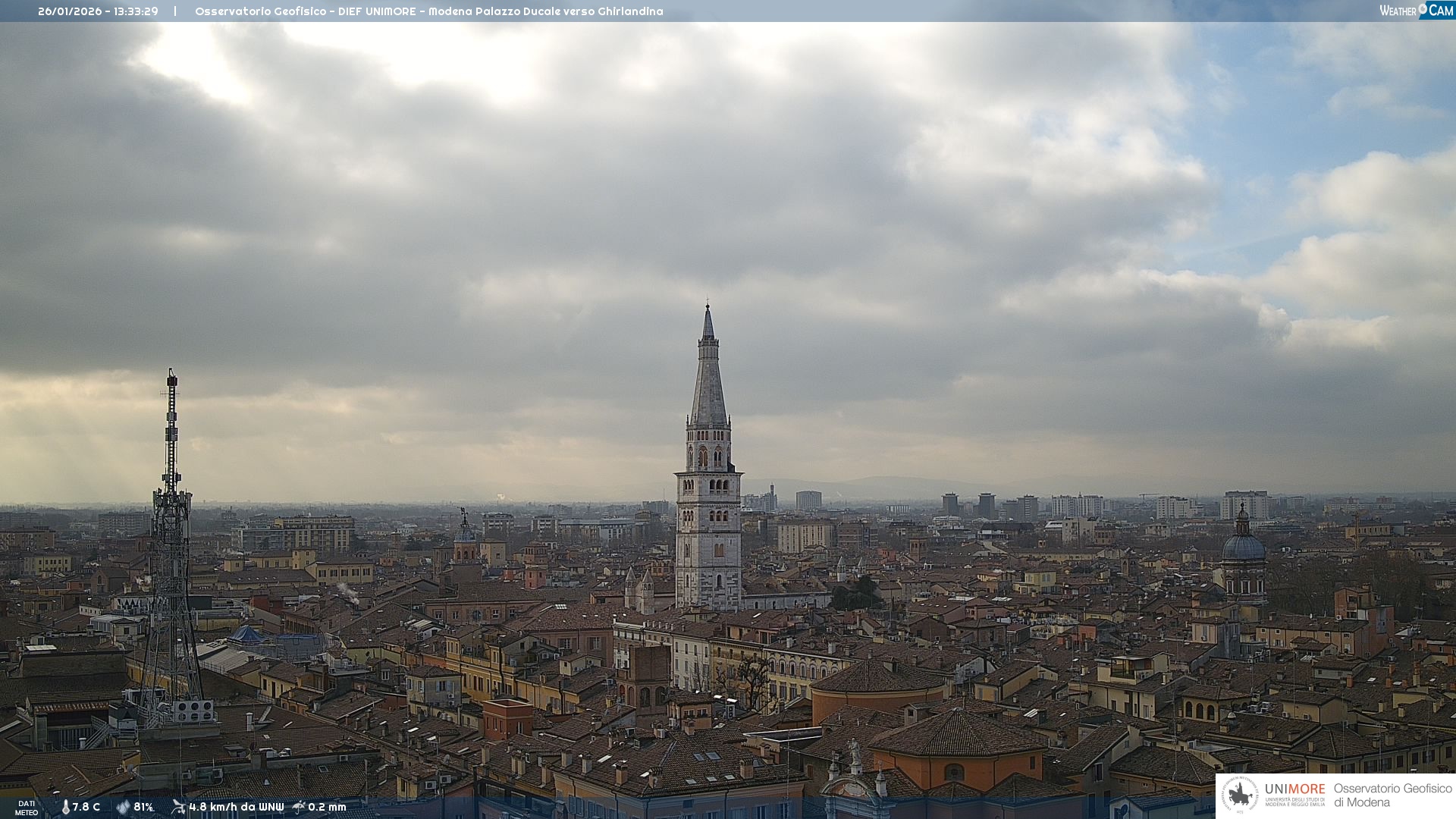Click the Universita degli Studi di Modena subtitle
Image resolution: width=1456 pixels, height=819 pixels.
1295,802
